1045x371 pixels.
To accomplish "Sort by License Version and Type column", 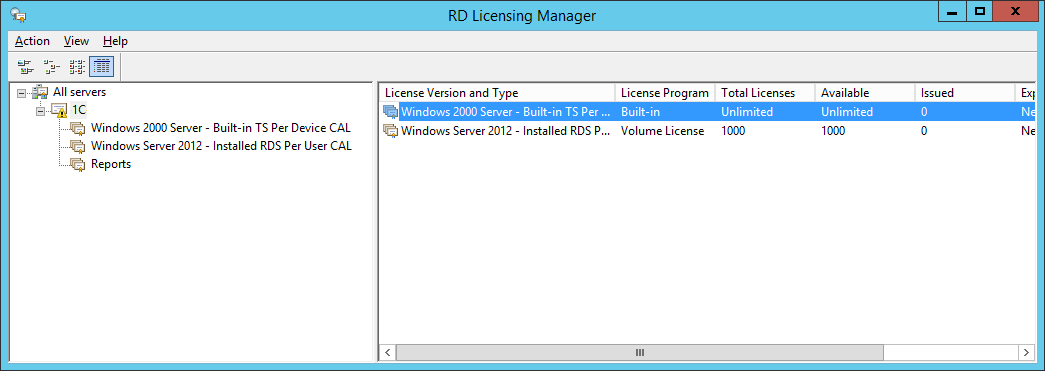I will (x=497, y=93).
